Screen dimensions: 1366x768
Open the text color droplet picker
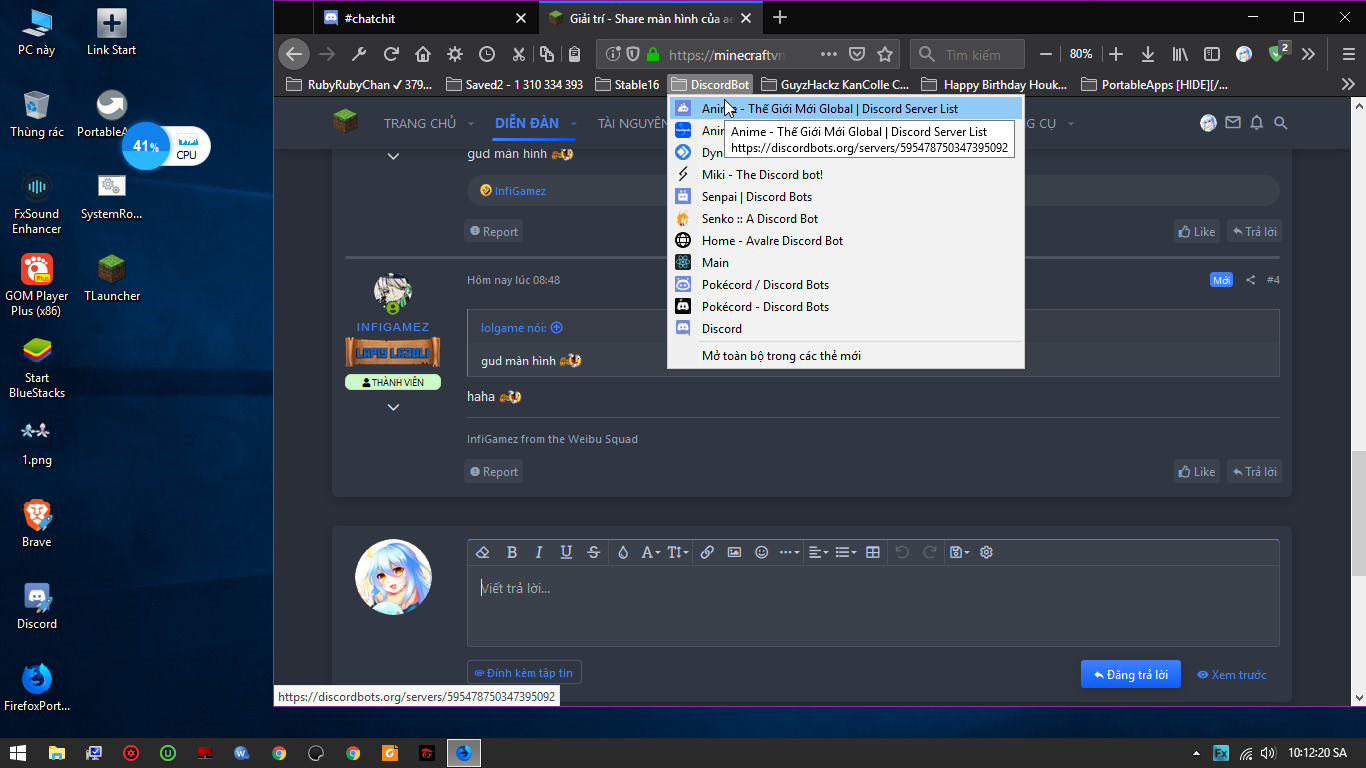[622, 552]
